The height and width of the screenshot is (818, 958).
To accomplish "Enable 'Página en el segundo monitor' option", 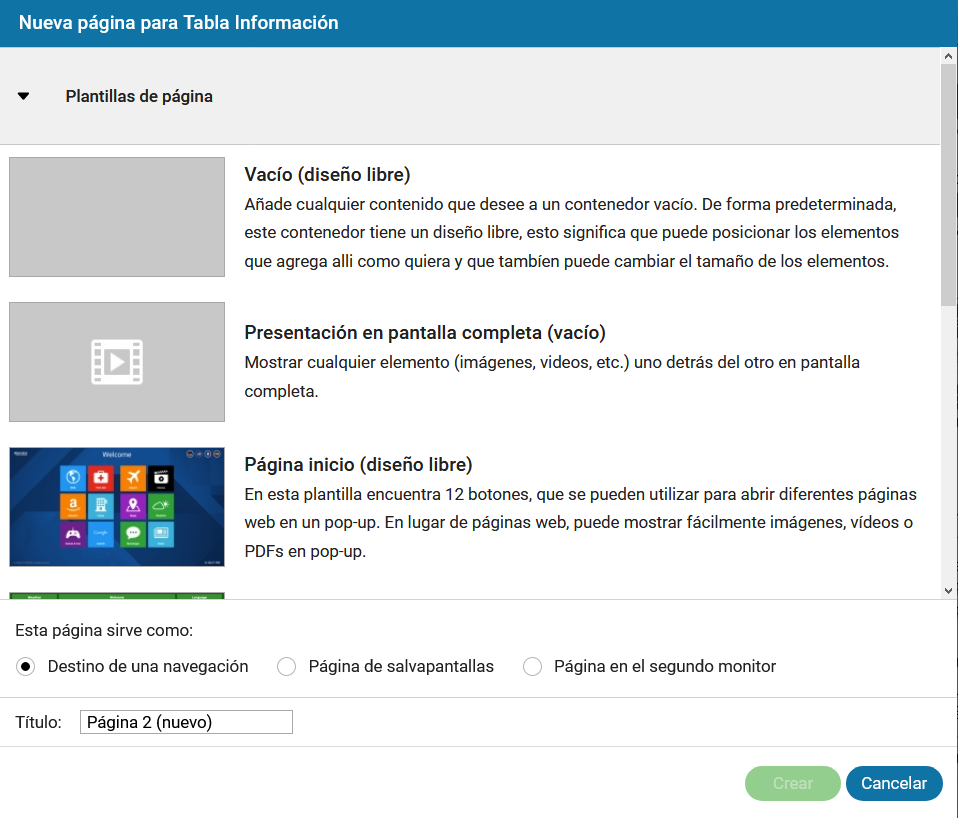I will click(533, 666).
